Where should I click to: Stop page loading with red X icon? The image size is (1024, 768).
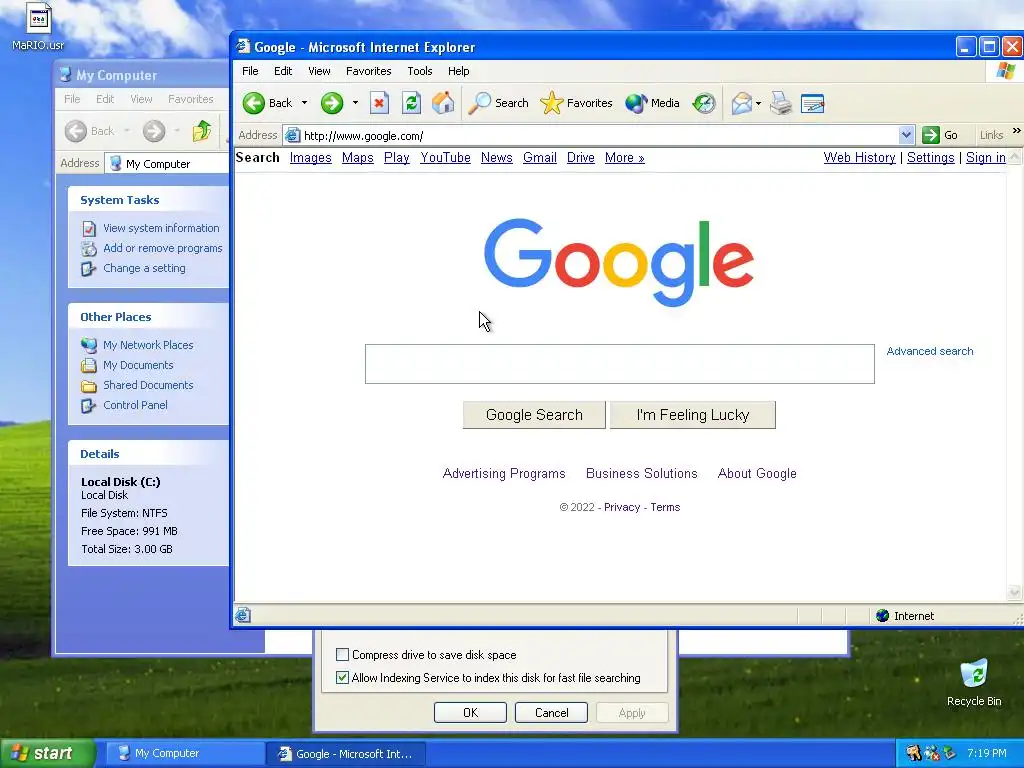[379, 103]
